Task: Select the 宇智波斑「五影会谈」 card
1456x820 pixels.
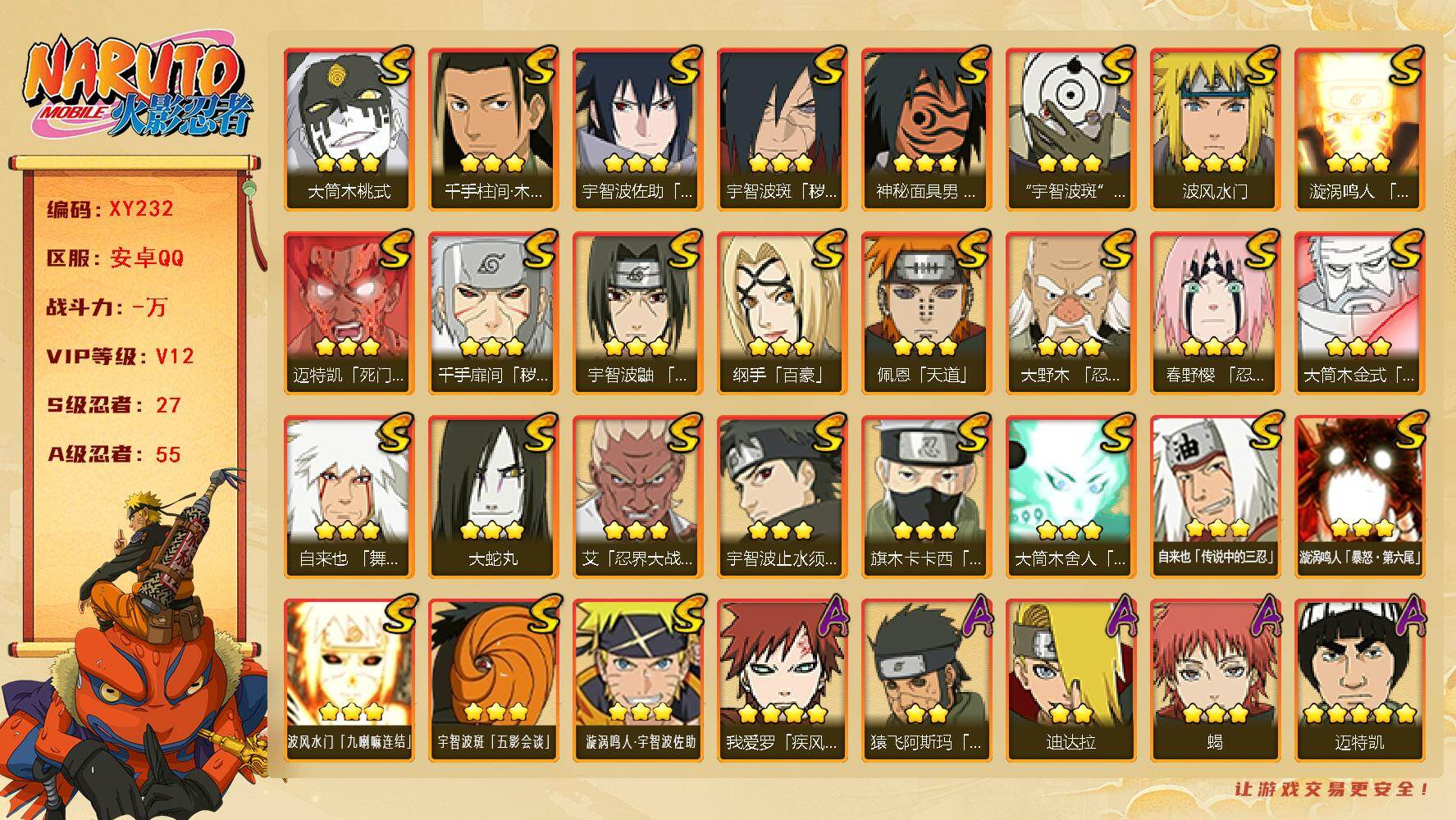Action: pos(493,681)
